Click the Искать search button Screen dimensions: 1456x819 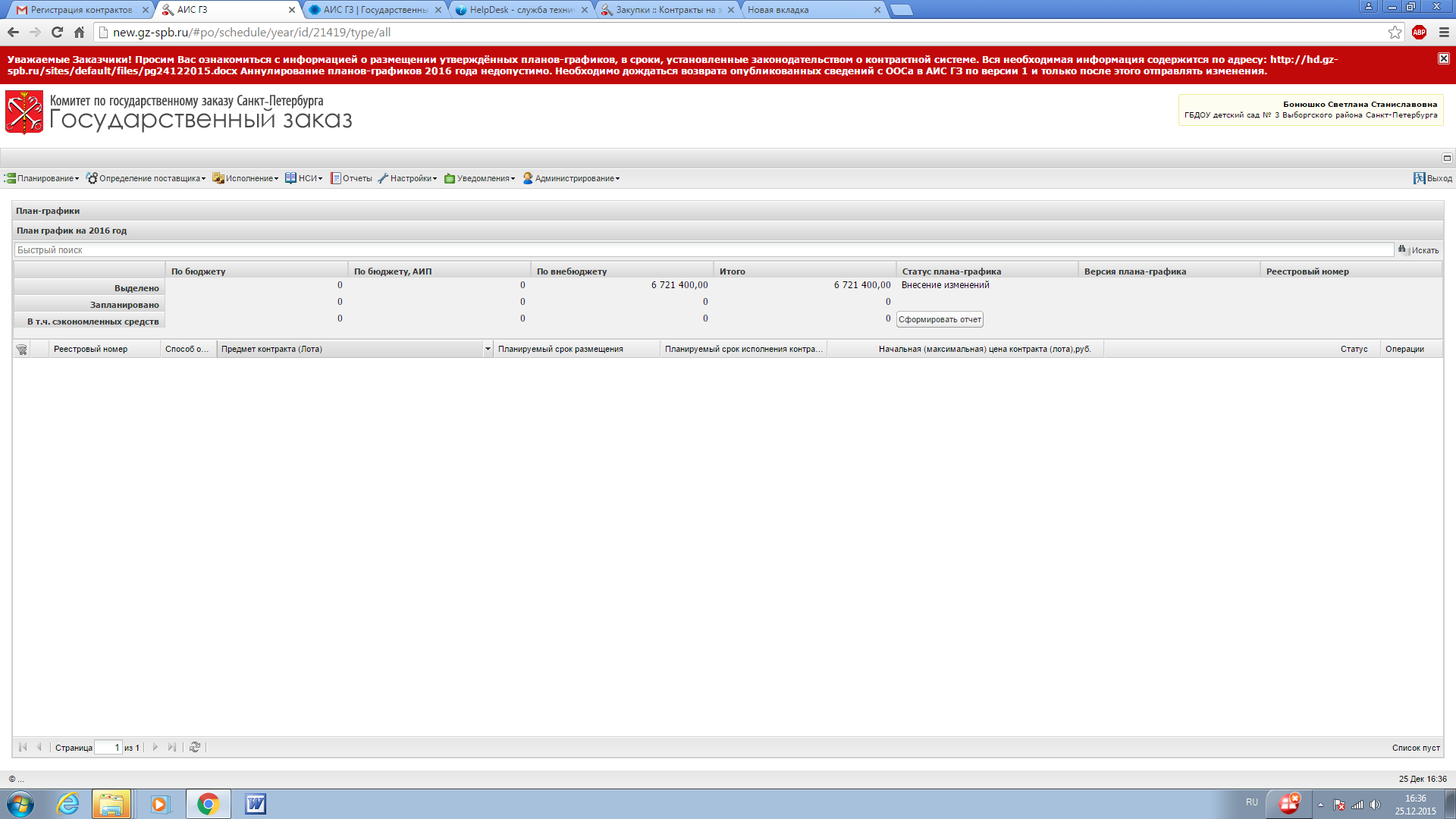(1419, 249)
